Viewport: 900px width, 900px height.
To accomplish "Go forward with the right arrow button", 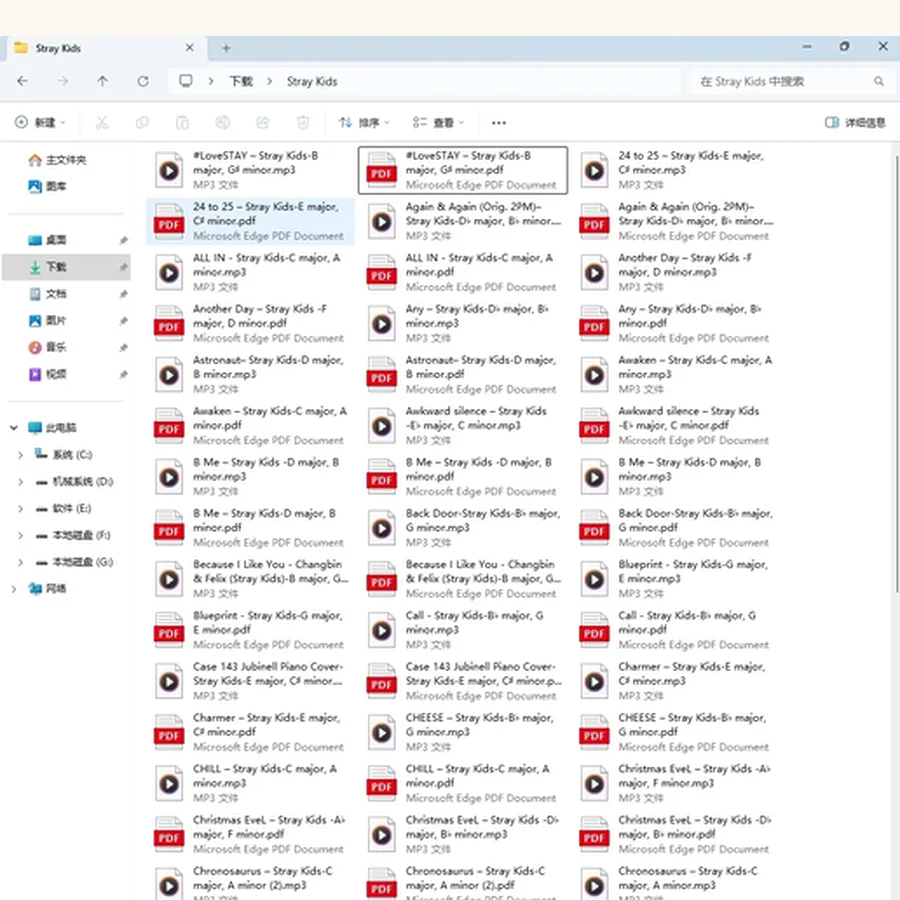I will tap(63, 82).
